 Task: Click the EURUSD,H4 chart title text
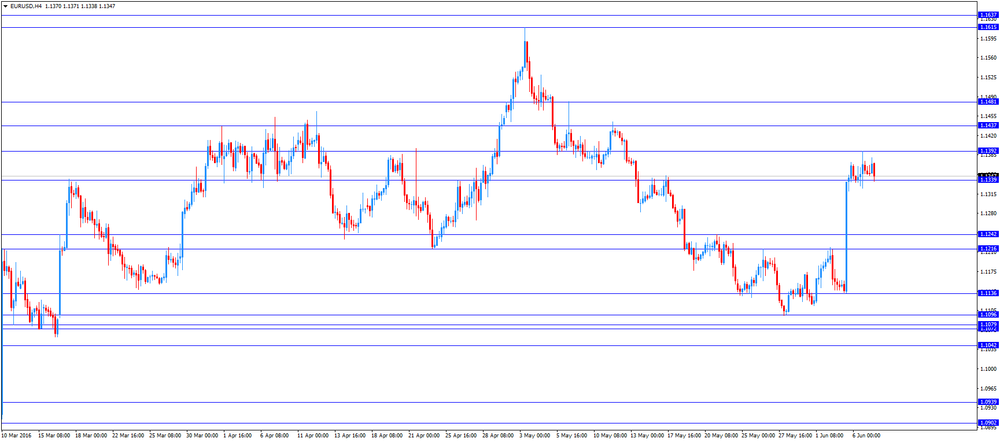[26, 5]
